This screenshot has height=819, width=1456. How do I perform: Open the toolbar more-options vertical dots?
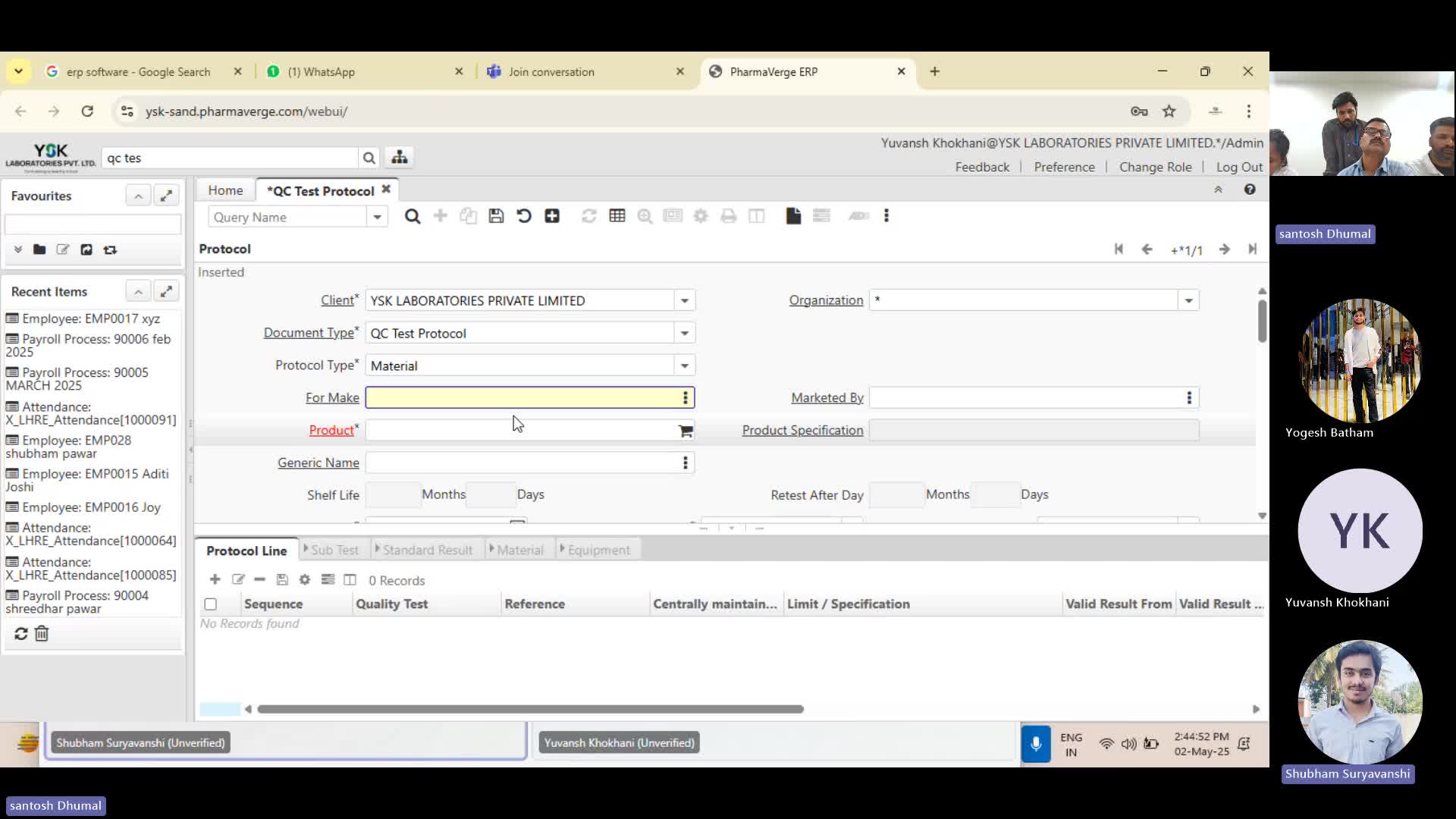pyautogui.click(x=886, y=216)
